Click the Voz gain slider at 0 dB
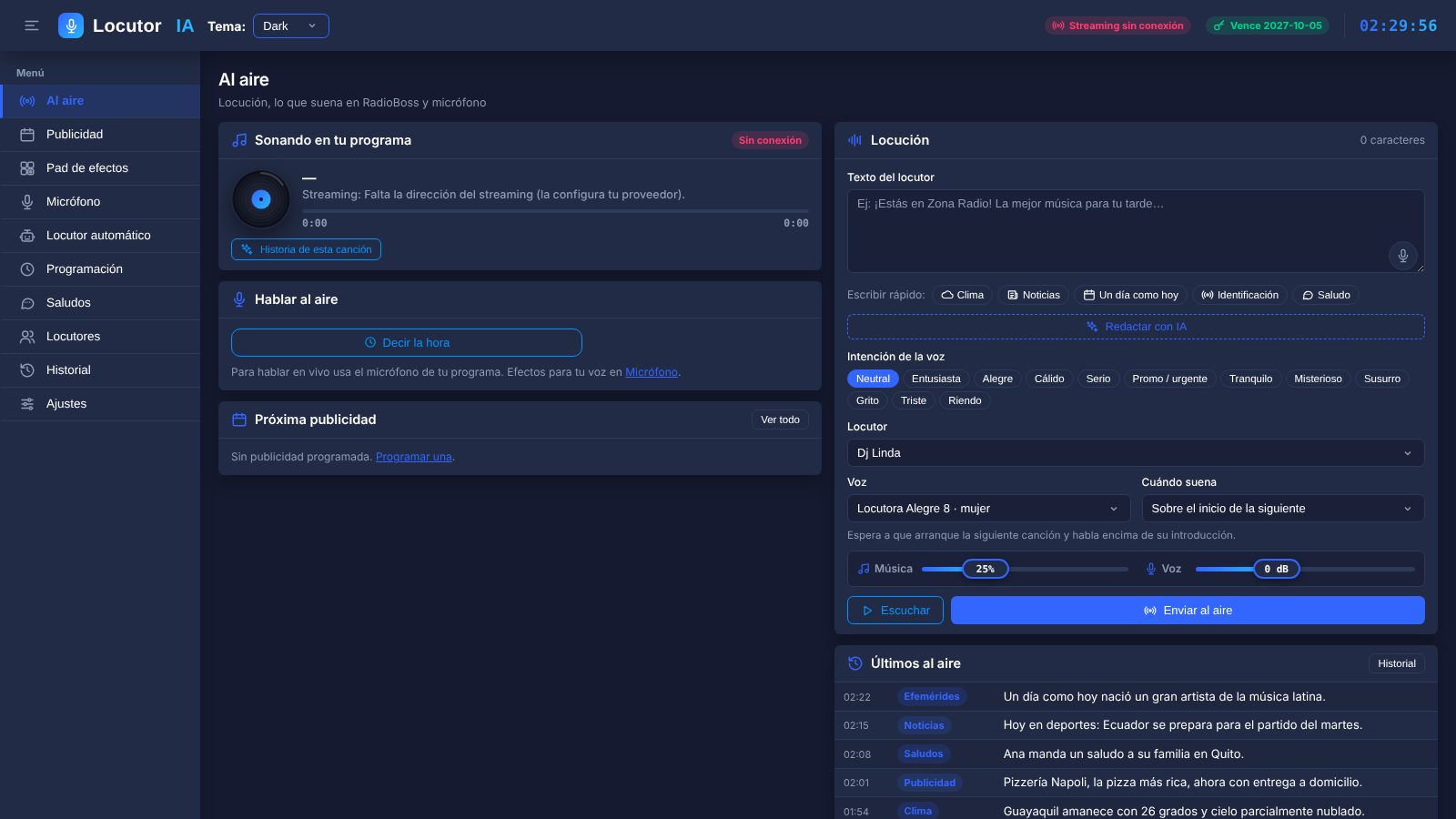This screenshot has width=1456, height=819. (1276, 569)
